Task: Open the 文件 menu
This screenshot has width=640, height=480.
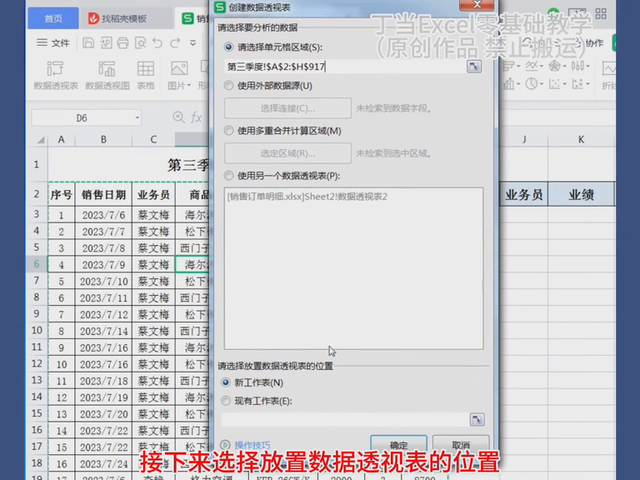Action: [53, 43]
